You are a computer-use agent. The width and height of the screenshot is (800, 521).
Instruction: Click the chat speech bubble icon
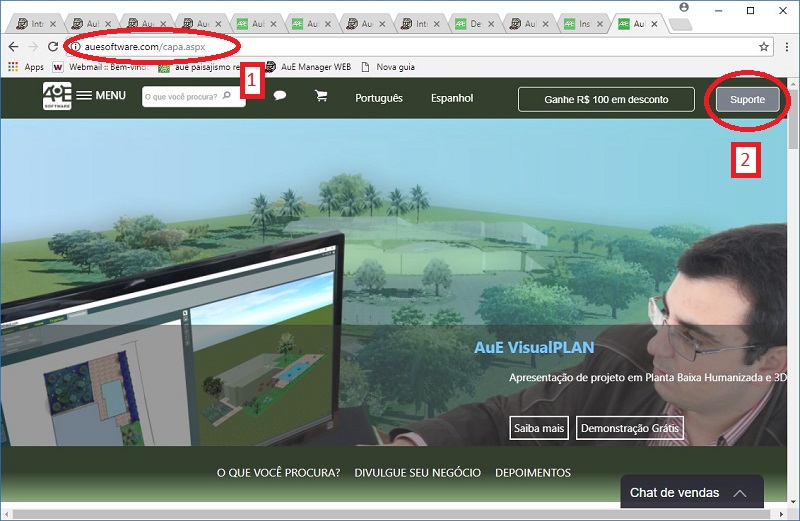coord(280,97)
